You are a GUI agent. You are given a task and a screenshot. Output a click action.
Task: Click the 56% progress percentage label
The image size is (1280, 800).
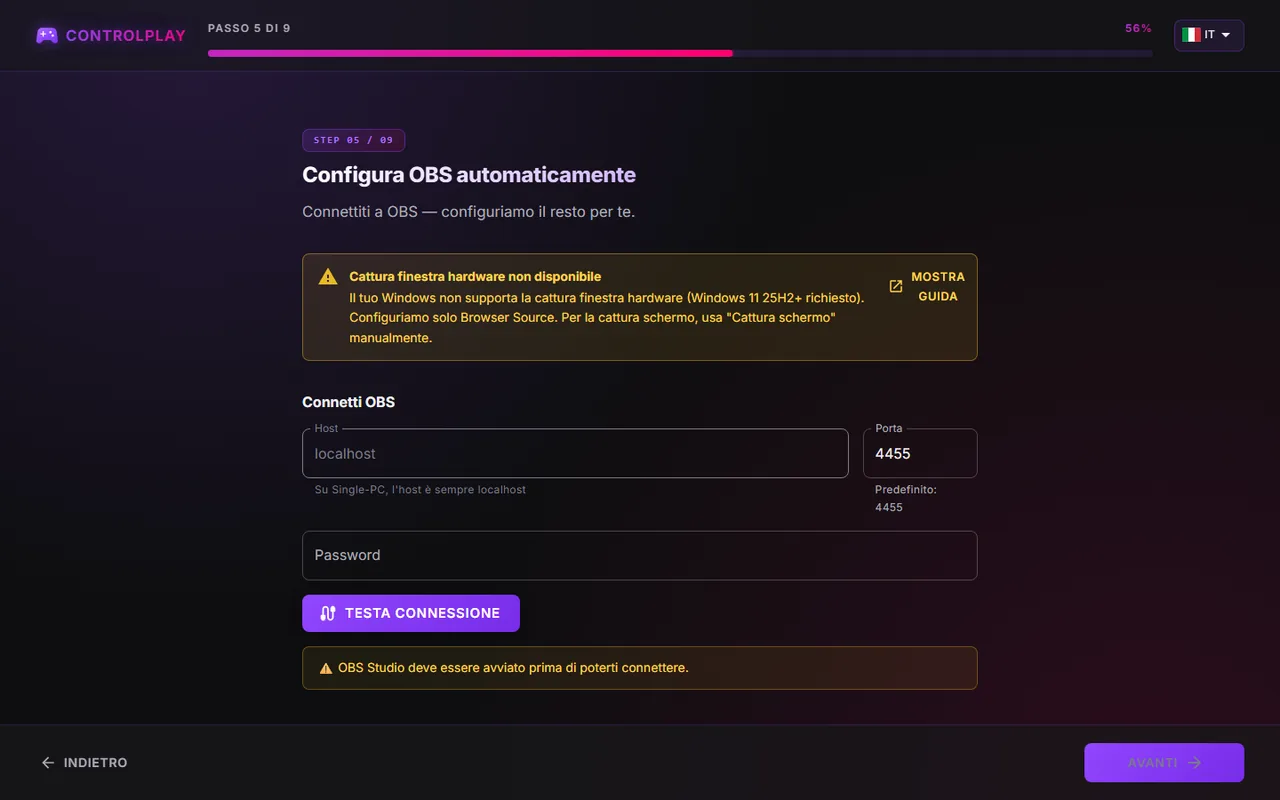point(1138,29)
